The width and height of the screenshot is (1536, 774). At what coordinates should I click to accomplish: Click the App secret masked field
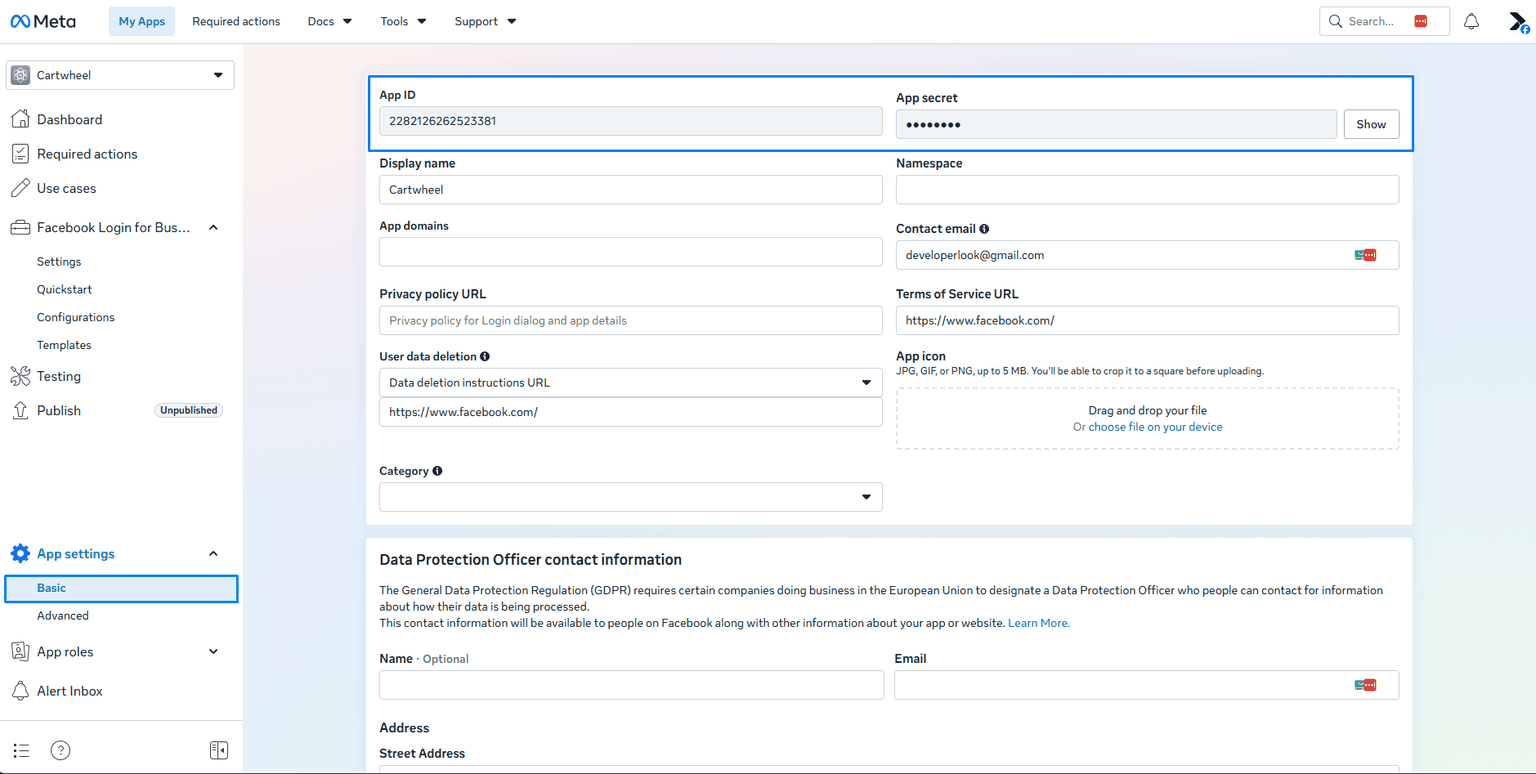[1116, 124]
